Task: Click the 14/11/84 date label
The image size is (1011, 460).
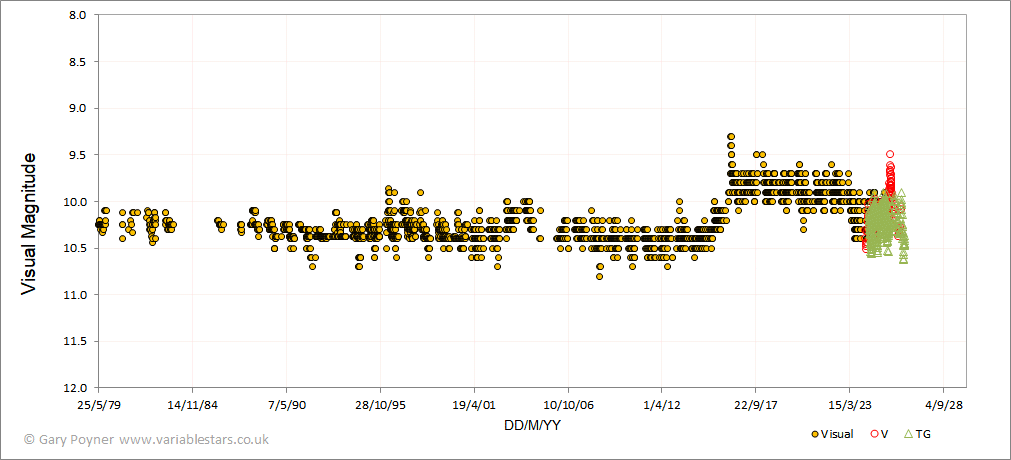Action: click(x=192, y=406)
